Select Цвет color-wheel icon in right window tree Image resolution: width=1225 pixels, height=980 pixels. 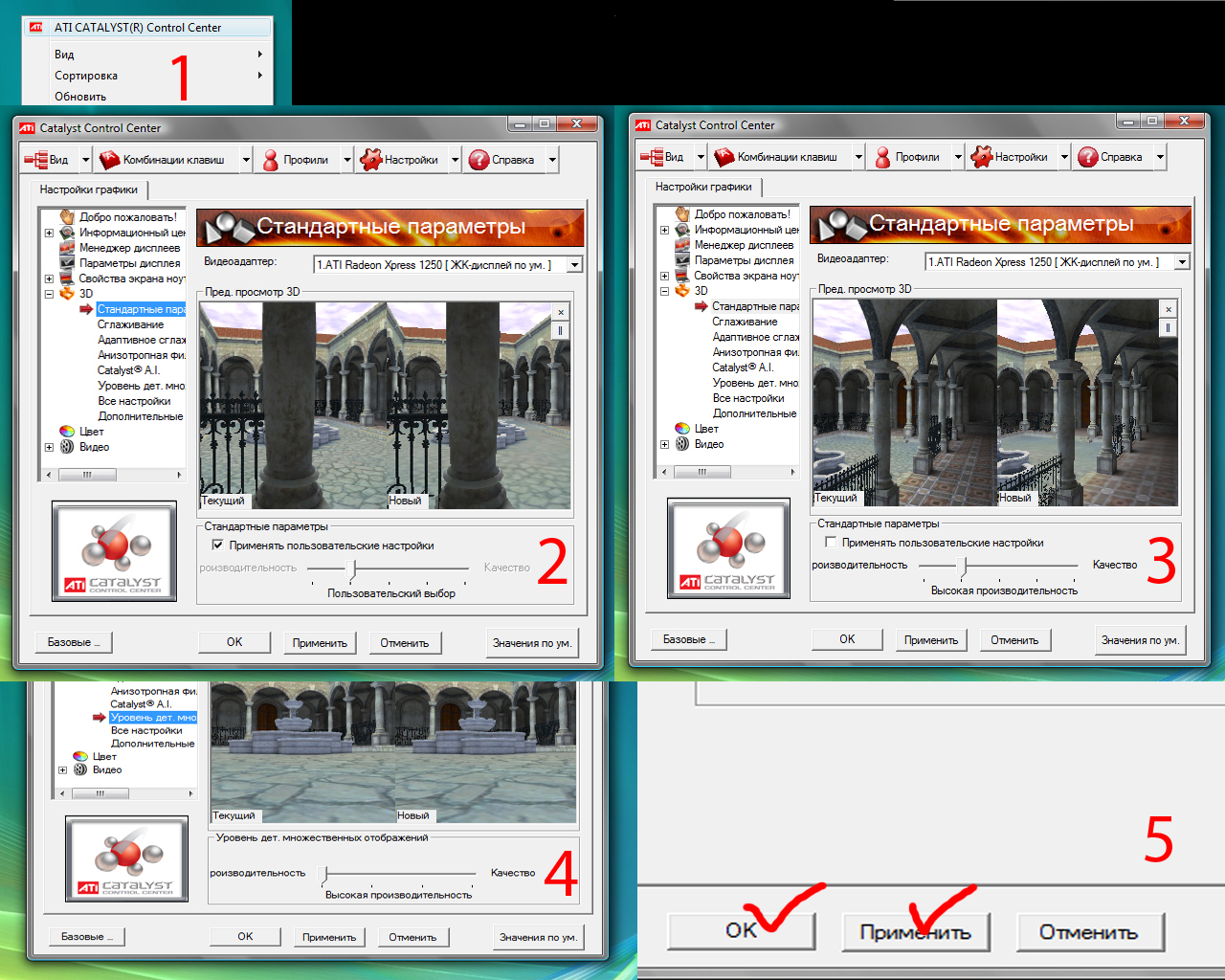pos(682,429)
